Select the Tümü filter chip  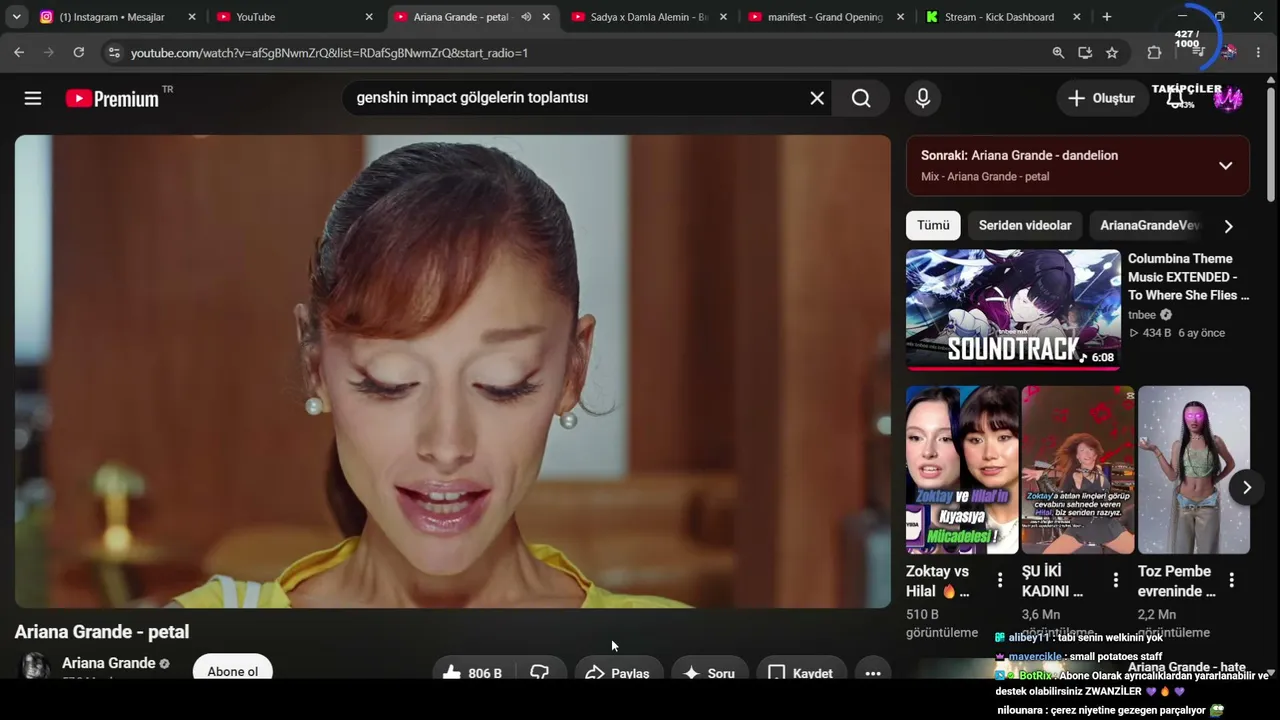(x=933, y=226)
